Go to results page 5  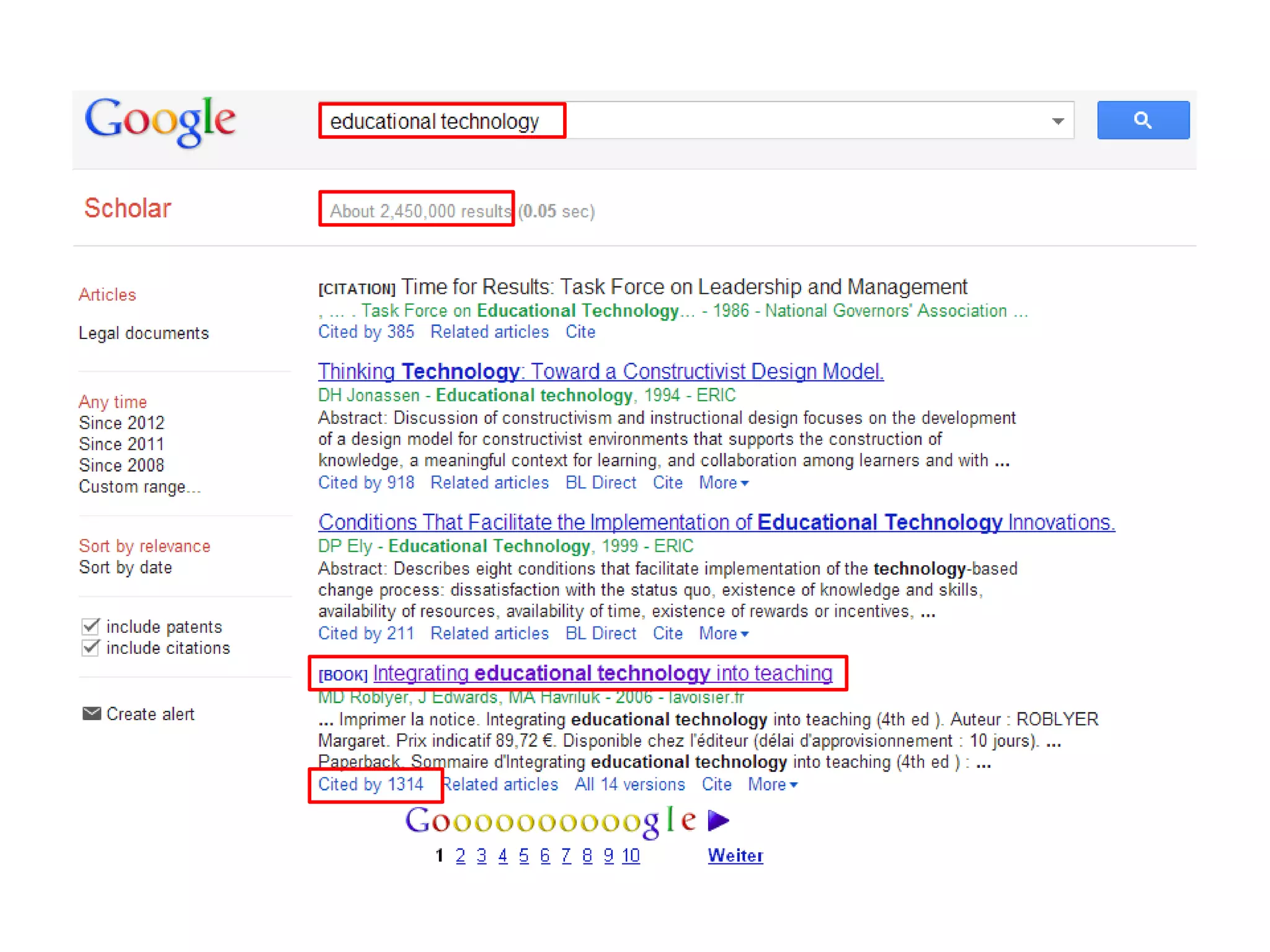pos(524,855)
